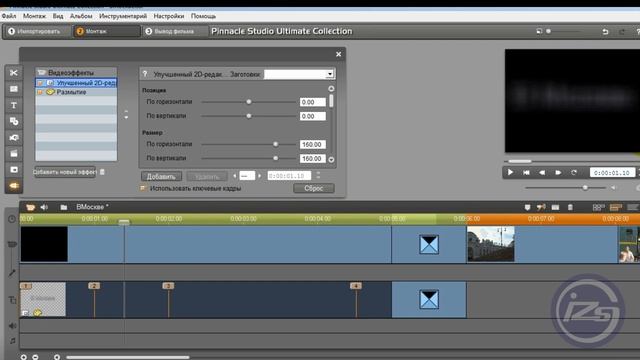Open the Заготовки presets dropdown
Image resolution: width=640 pixels, height=360 pixels.
pos(329,74)
